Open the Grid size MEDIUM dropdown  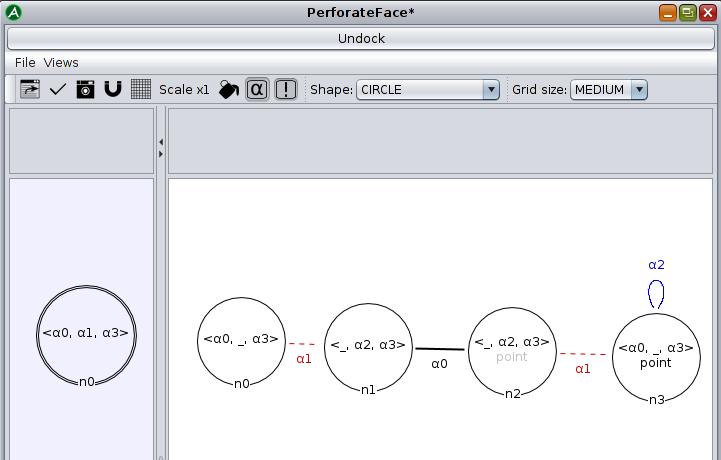609,90
